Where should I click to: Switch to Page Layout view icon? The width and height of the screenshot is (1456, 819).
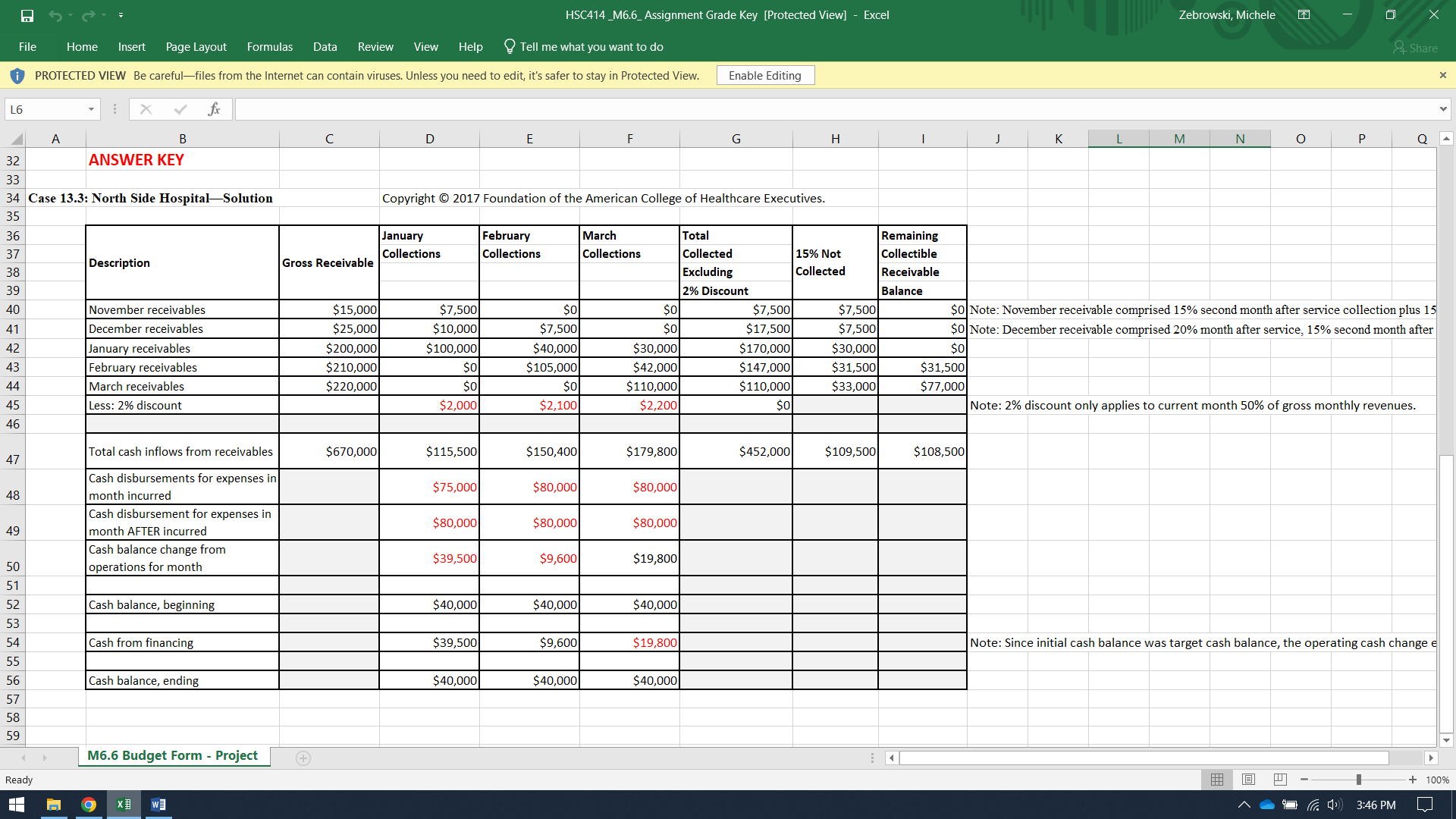click(1249, 780)
